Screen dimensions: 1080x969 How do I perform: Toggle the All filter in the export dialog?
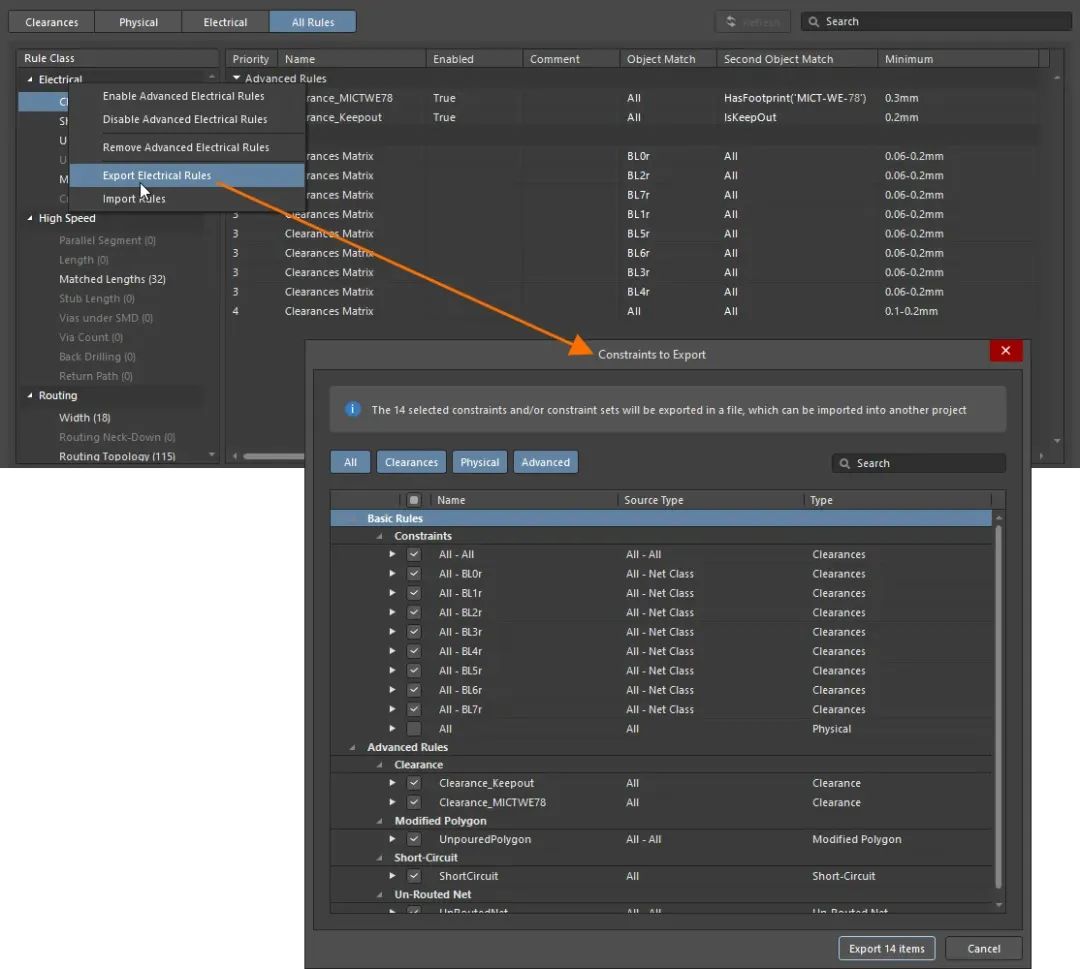tap(351, 462)
